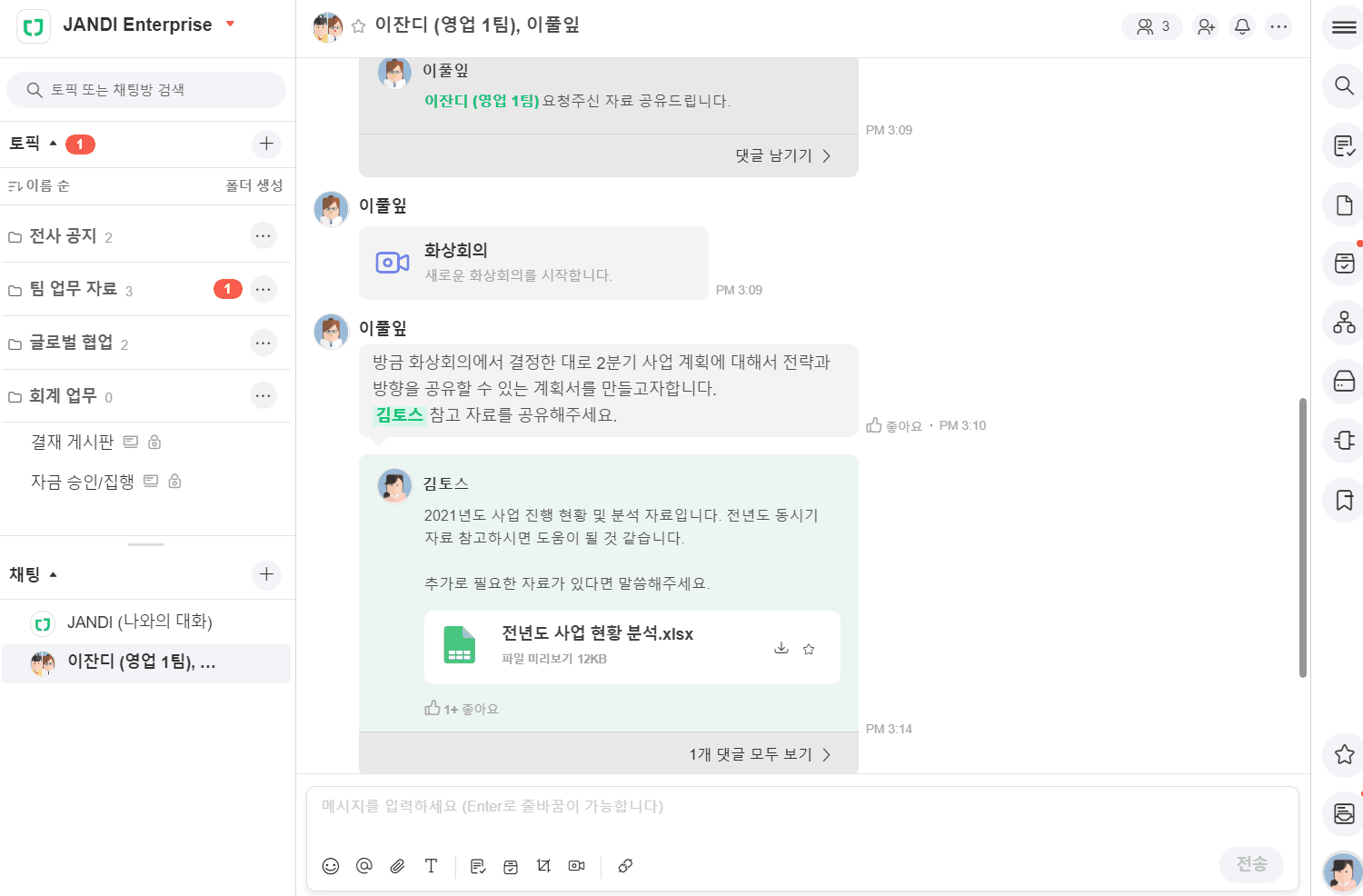This screenshot has width=1363, height=896.
Task: Click the mention @ icon
Action: pyautogui.click(x=364, y=866)
